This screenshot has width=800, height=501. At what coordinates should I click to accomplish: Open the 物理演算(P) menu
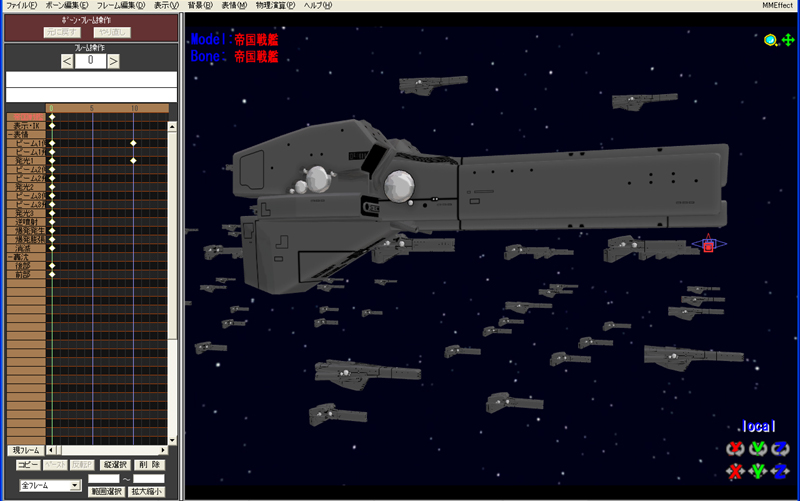tap(275, 5)
